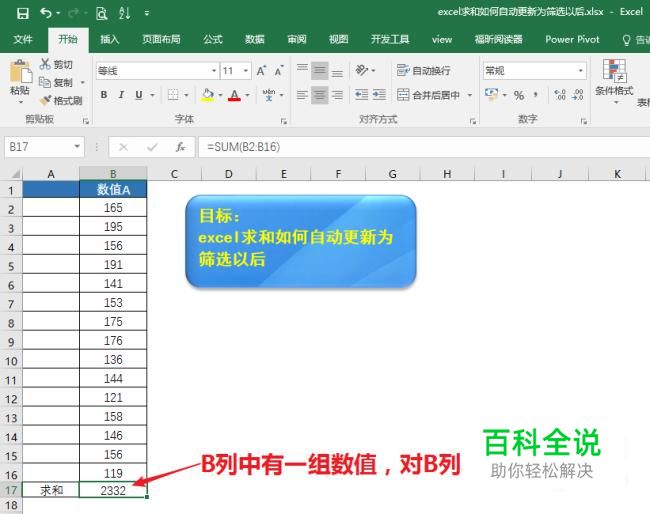Open Number group dialog launcher
The width and height of the screenshot is (650, 514).
584,121
